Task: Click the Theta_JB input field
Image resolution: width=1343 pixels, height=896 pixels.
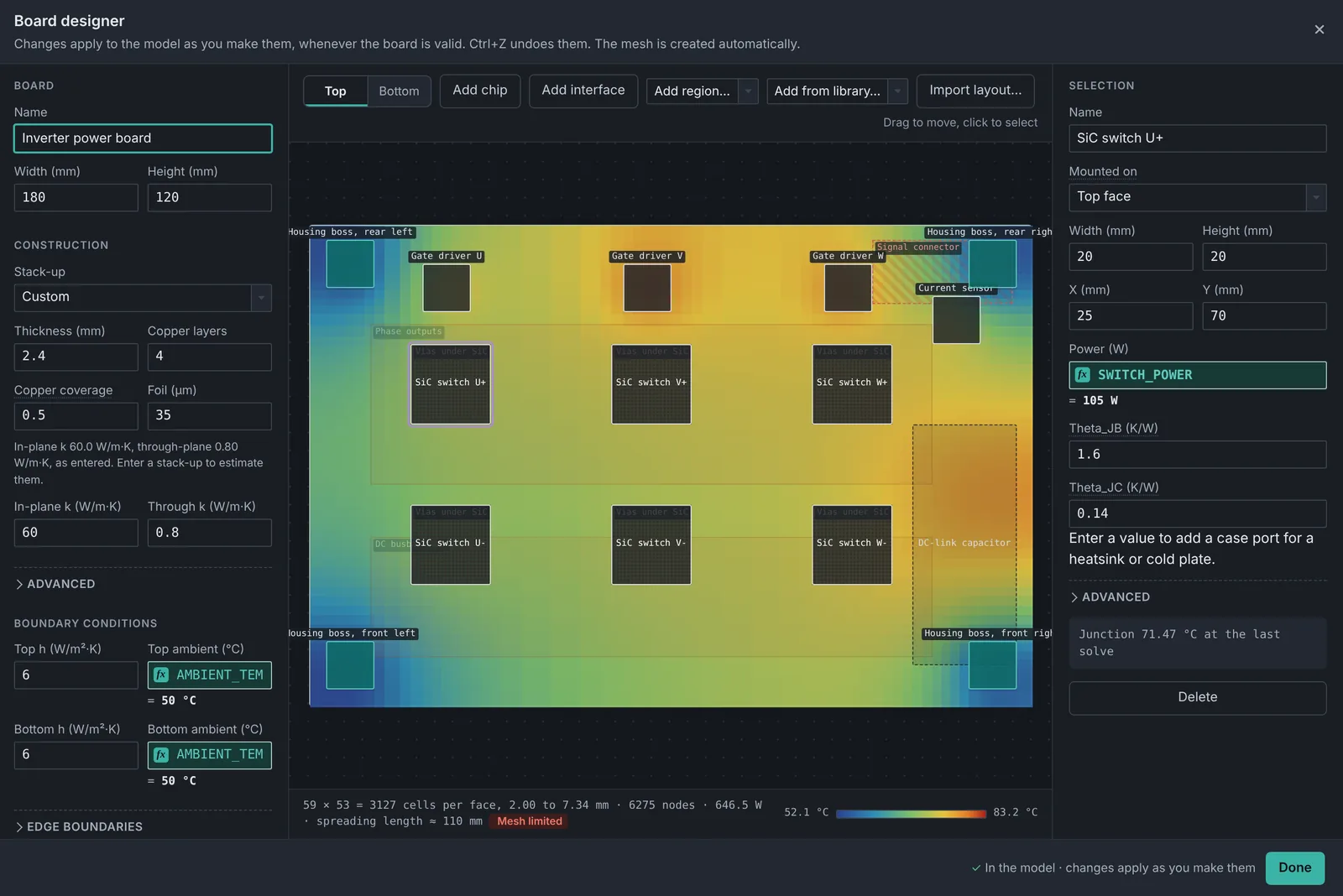Action: tap(1198, 455)
